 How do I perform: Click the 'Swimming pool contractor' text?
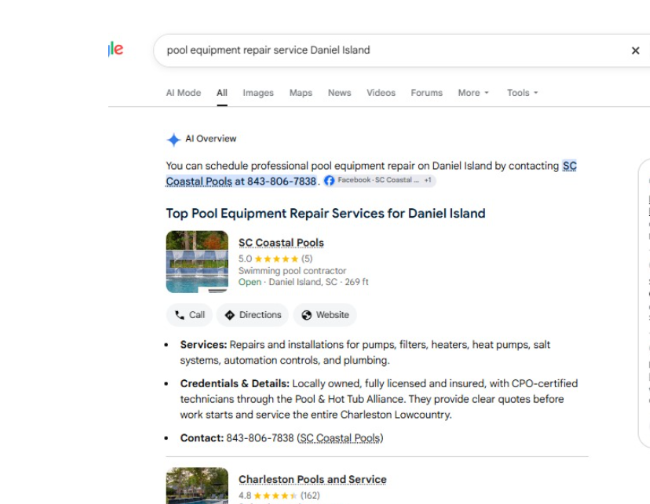click(x=292, y=271)
